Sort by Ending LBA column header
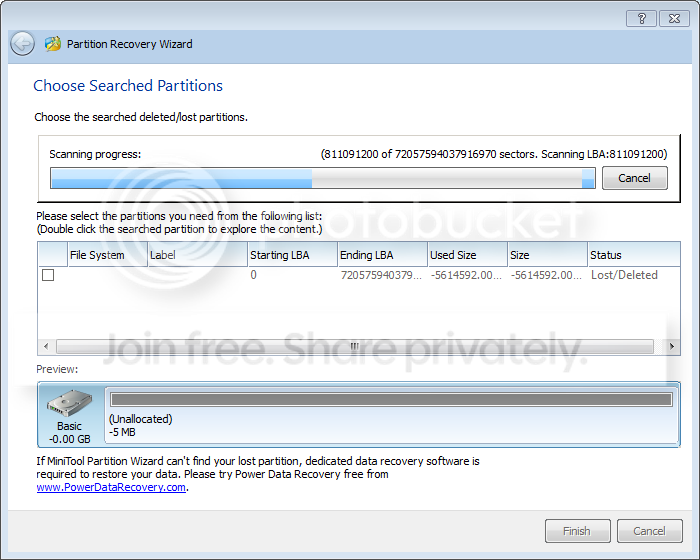Viewport: 700px width, 560px height. pos(383,255)
